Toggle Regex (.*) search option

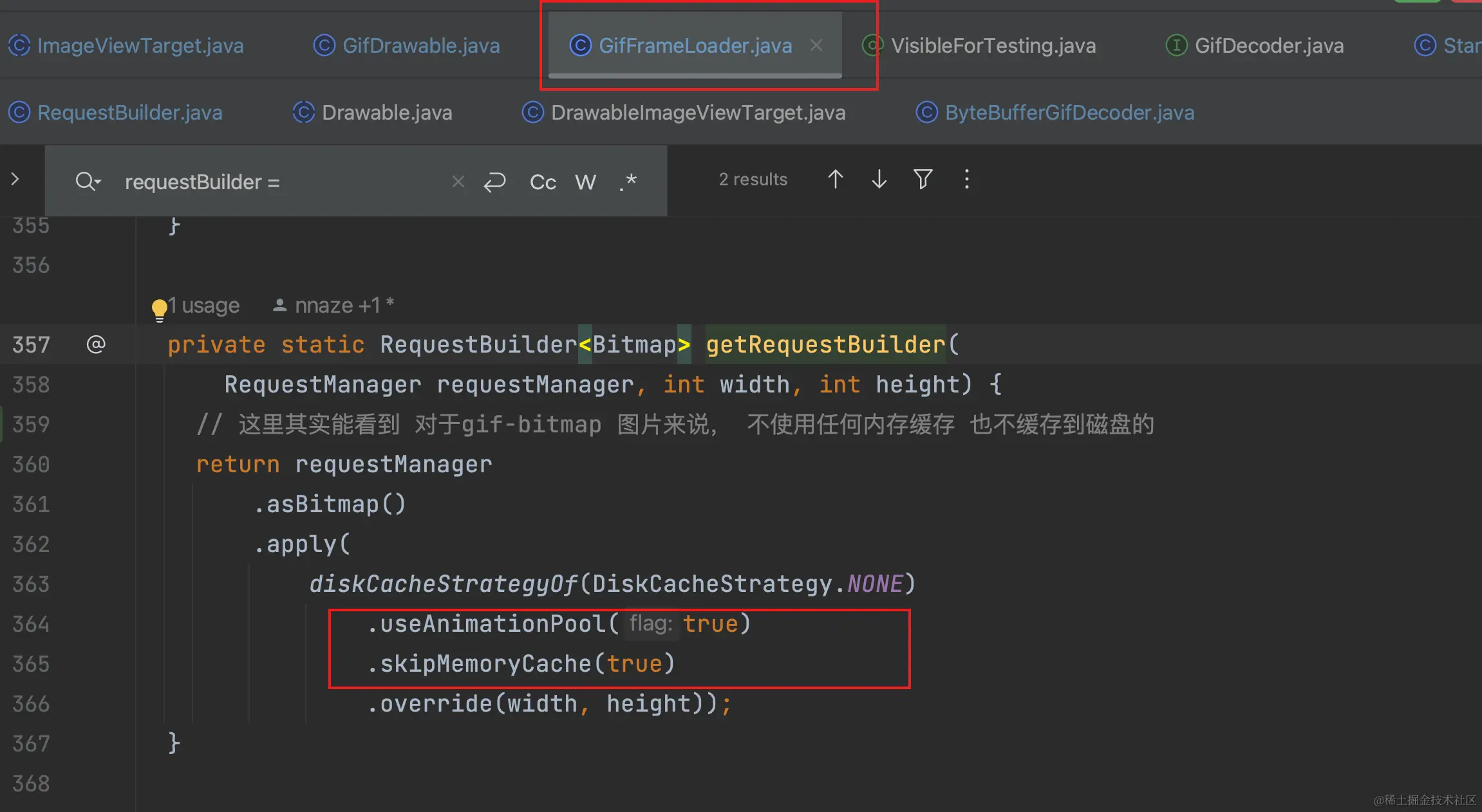[x=628, y=182]
